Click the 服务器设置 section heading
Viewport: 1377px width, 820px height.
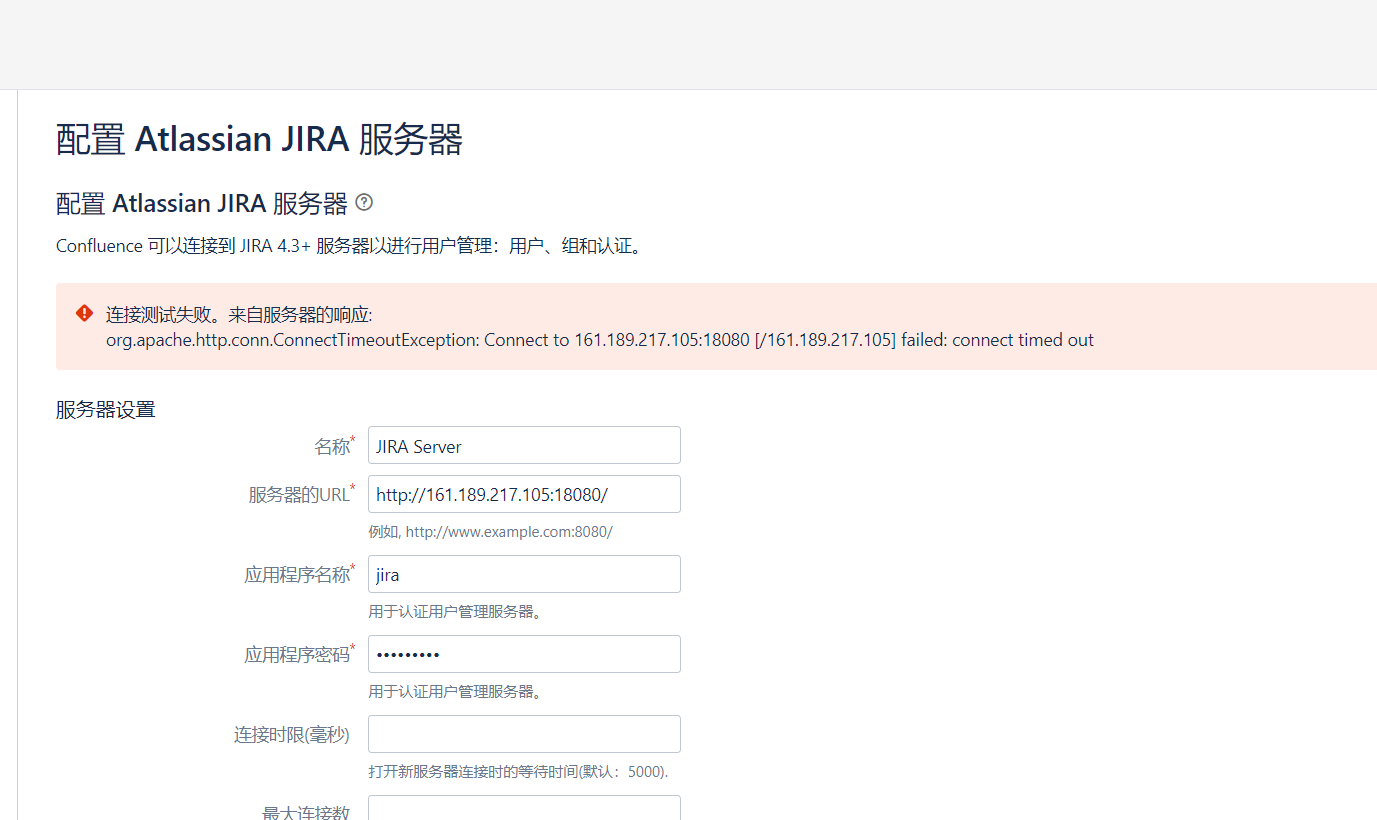coord(106,409)
